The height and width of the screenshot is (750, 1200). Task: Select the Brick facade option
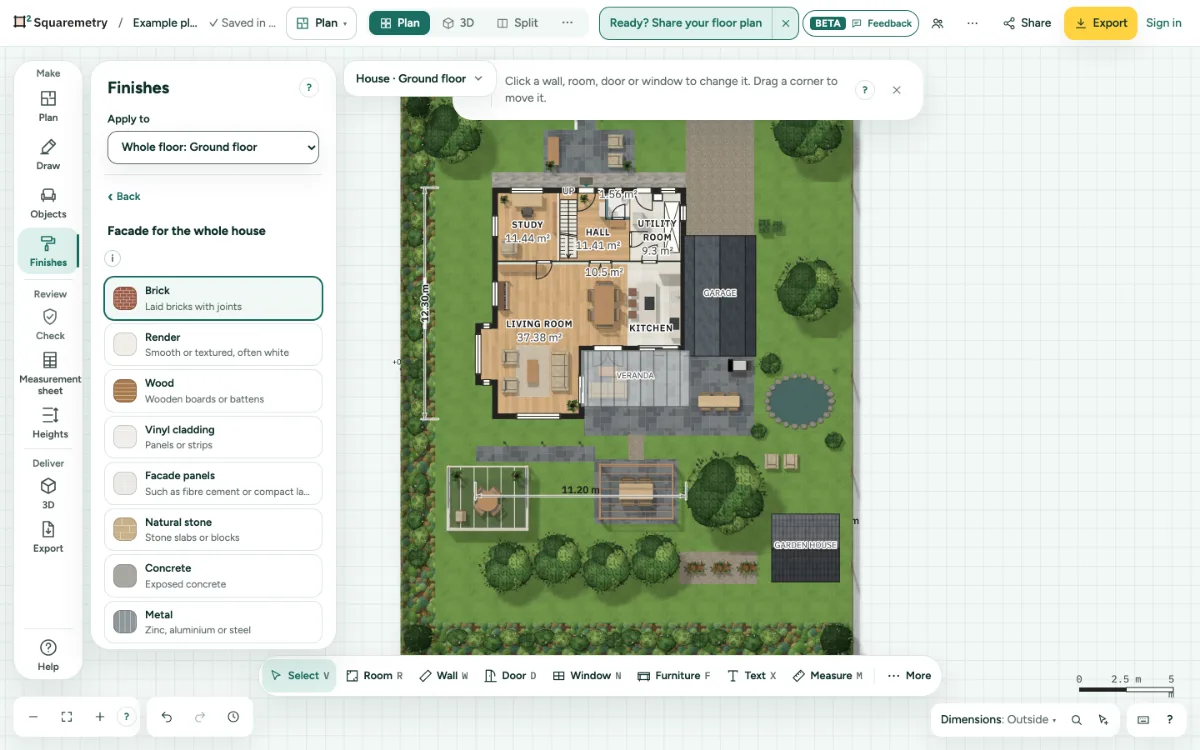coord(213,298)
